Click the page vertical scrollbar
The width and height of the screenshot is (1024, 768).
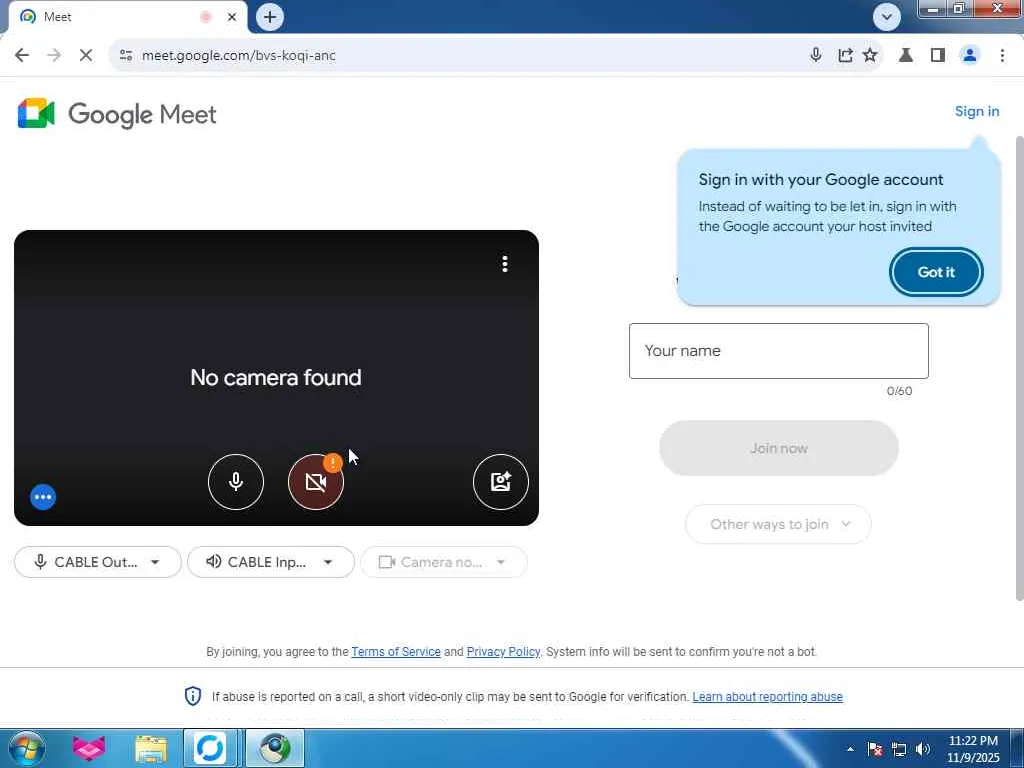point(1019,369)
